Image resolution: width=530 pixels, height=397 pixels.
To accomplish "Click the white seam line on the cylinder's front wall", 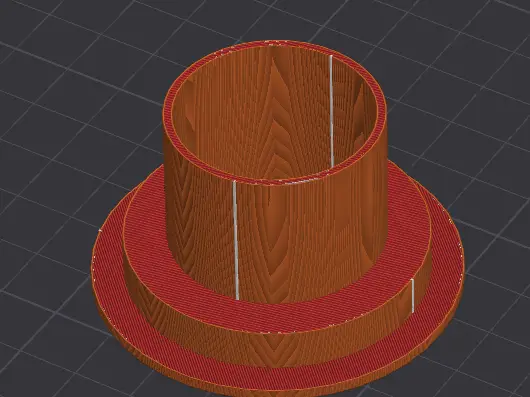I will [x=236, y=240].
